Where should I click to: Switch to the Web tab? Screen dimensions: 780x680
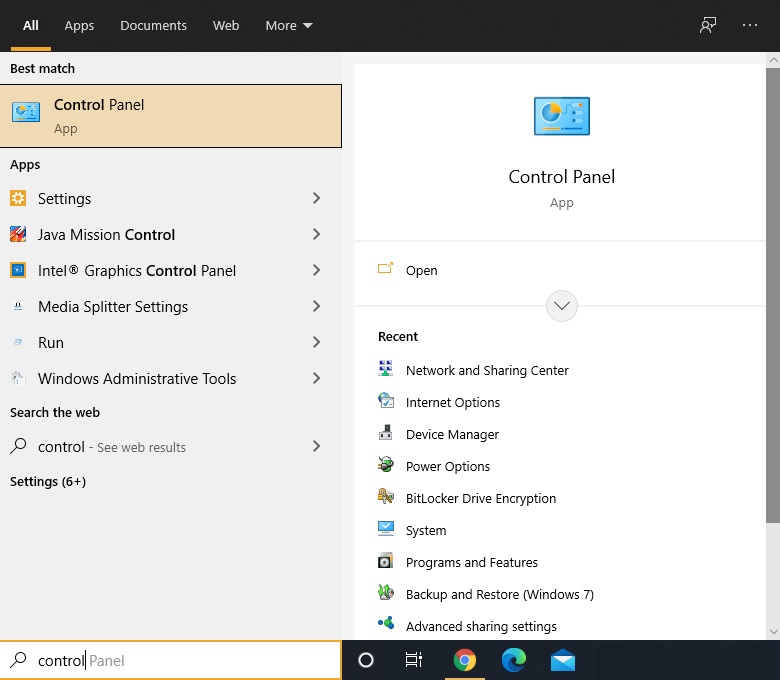(226, 25)
